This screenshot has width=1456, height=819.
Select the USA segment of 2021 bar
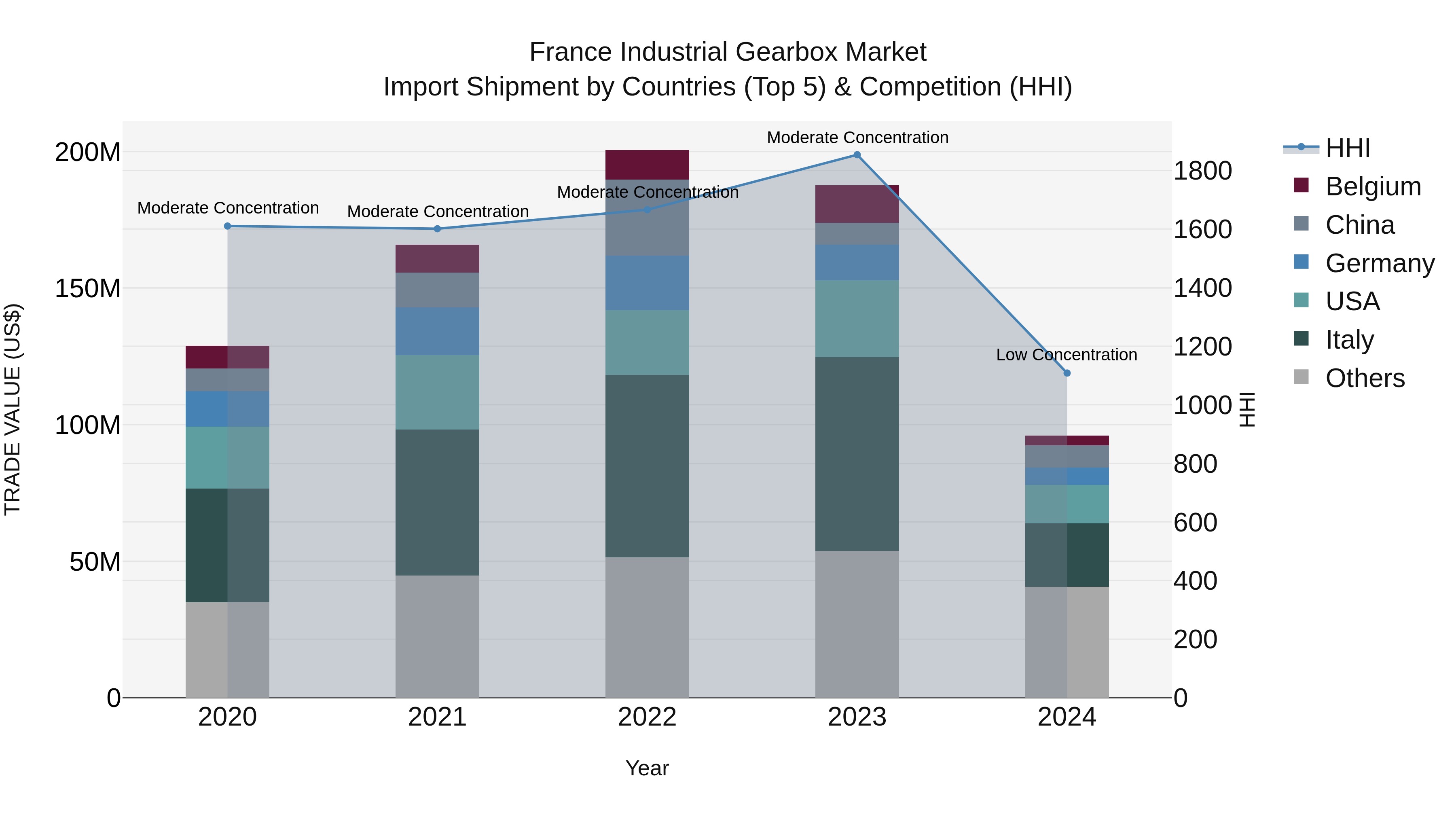click(x=437, y=392)
